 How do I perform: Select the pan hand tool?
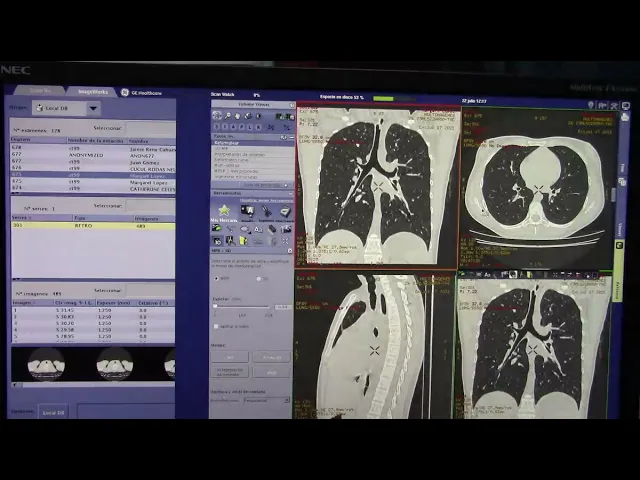click(238, 116)
